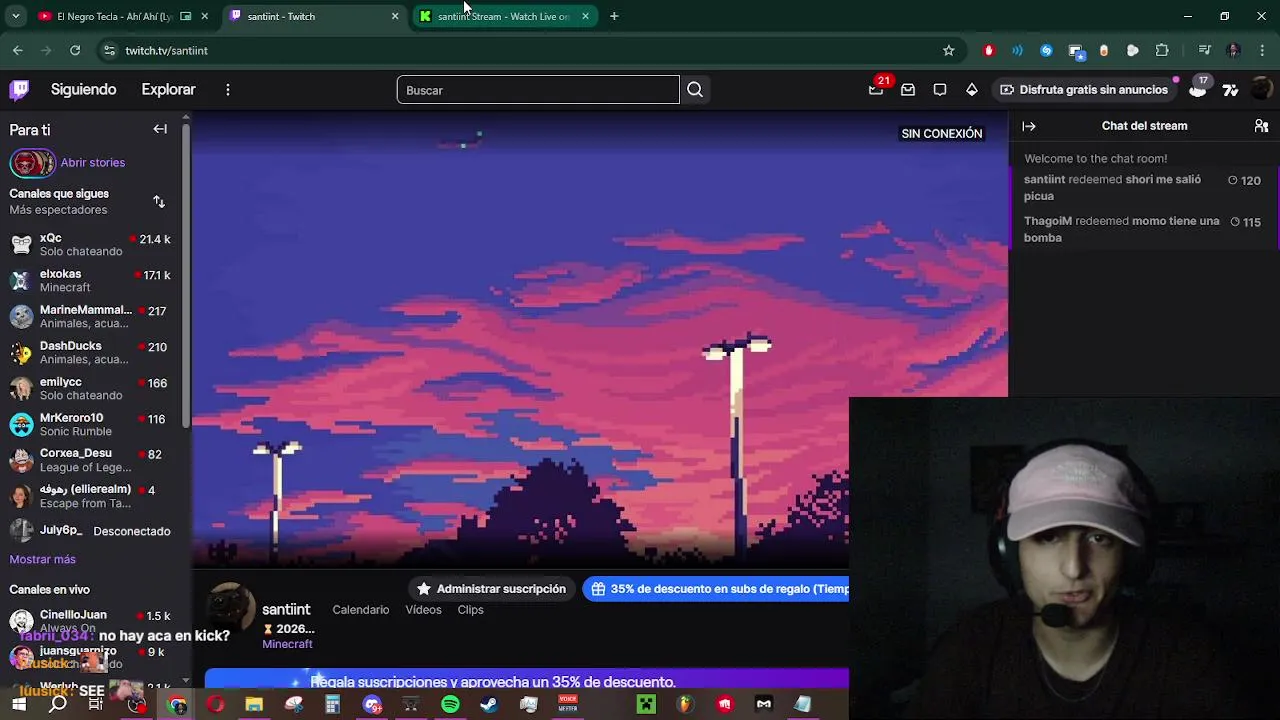
Task: Bookmark this page with the star
Action: click(x=948, y=50)
